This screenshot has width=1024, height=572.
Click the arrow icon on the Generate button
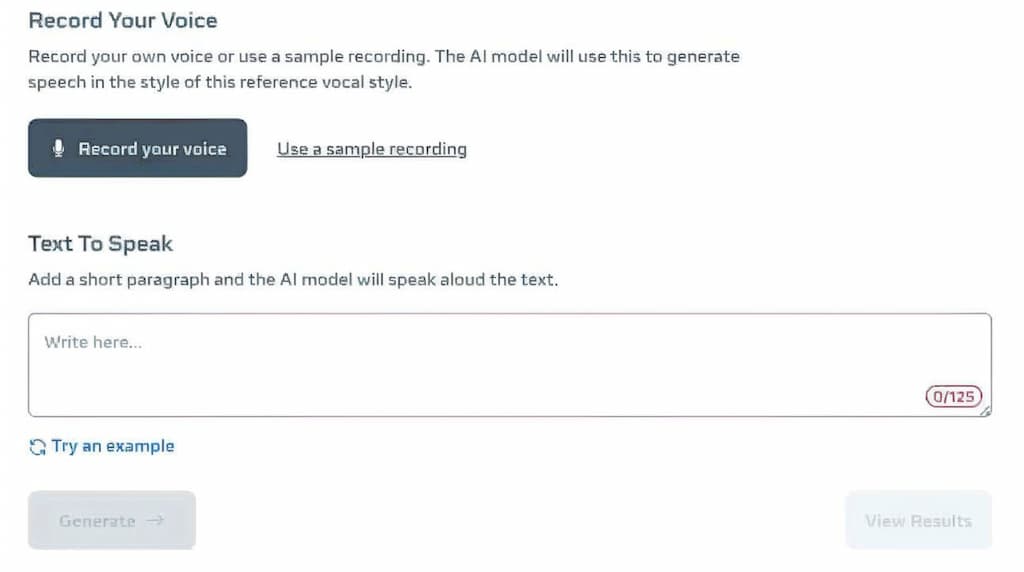coord(154,521)
